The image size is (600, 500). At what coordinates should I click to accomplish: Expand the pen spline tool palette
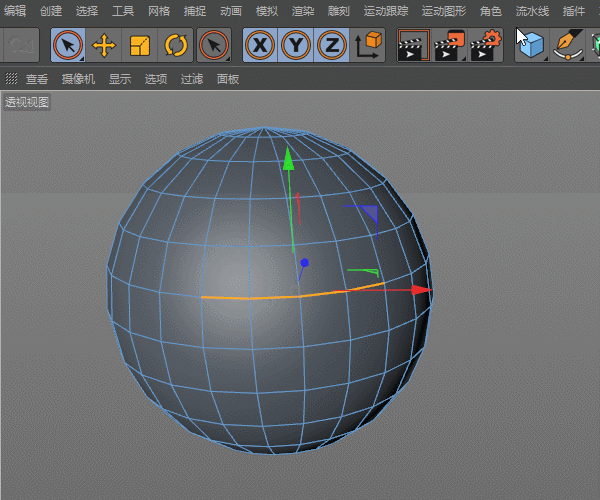click(568, 45)
